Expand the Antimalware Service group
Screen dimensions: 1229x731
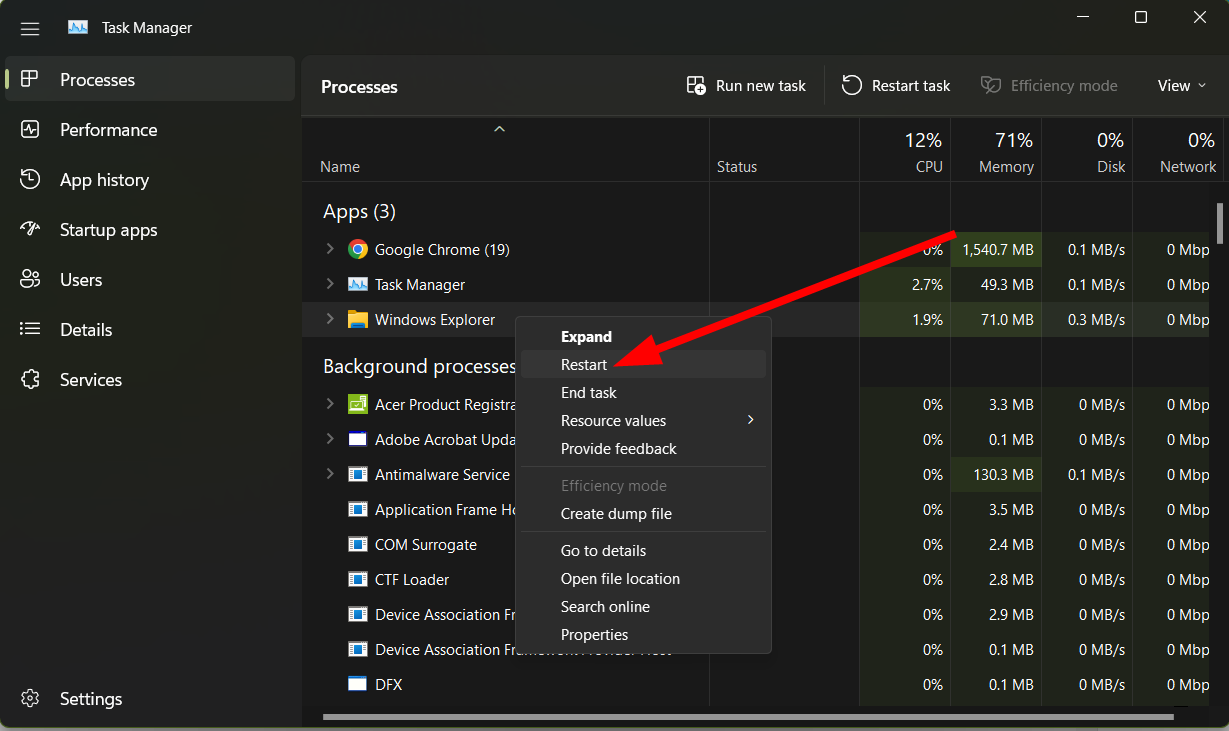(x=330, y=474)
